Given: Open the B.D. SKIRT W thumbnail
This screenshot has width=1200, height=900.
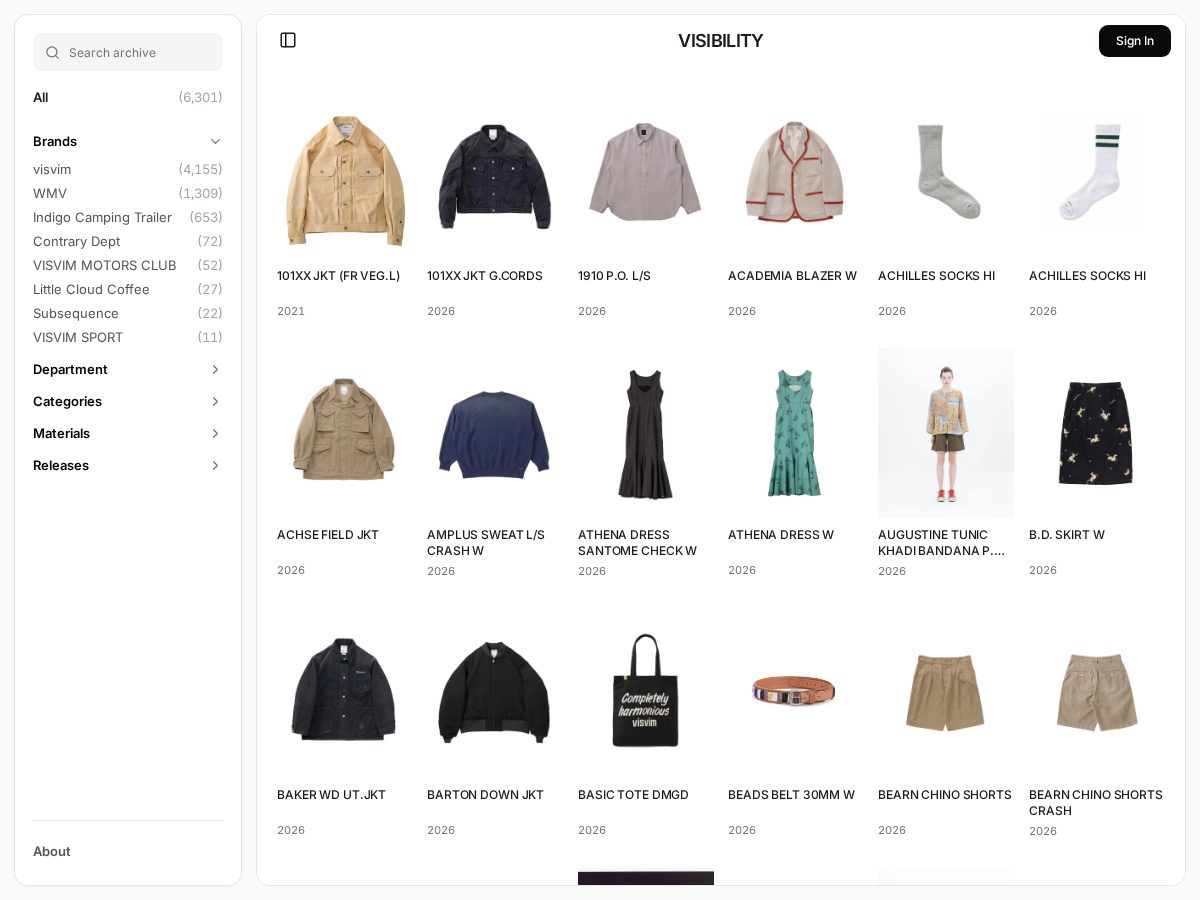Looking at the screenshot, I should (1097, 433).
